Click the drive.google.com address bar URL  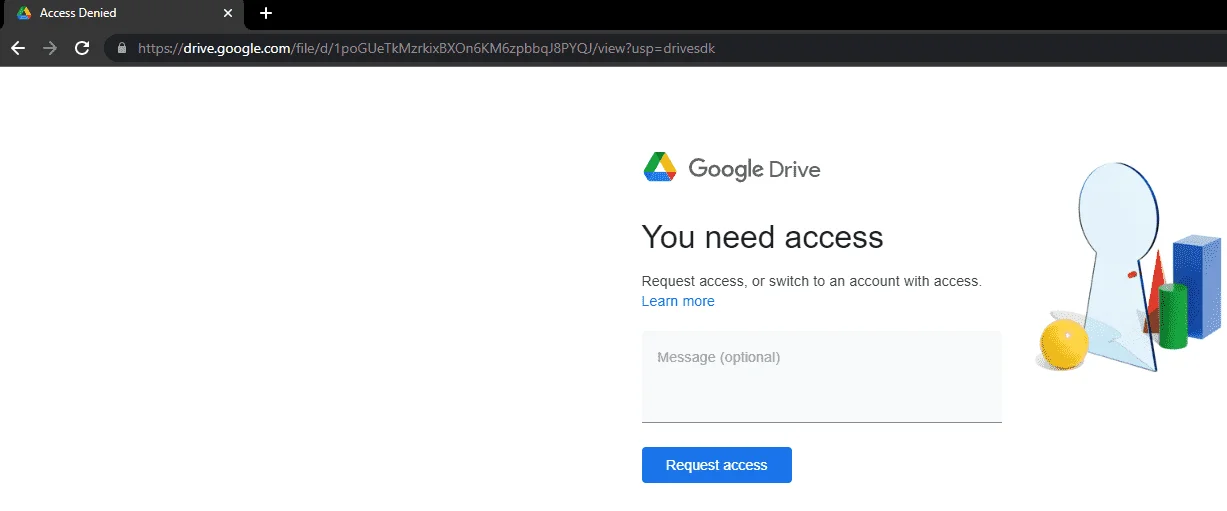point(427,48)
